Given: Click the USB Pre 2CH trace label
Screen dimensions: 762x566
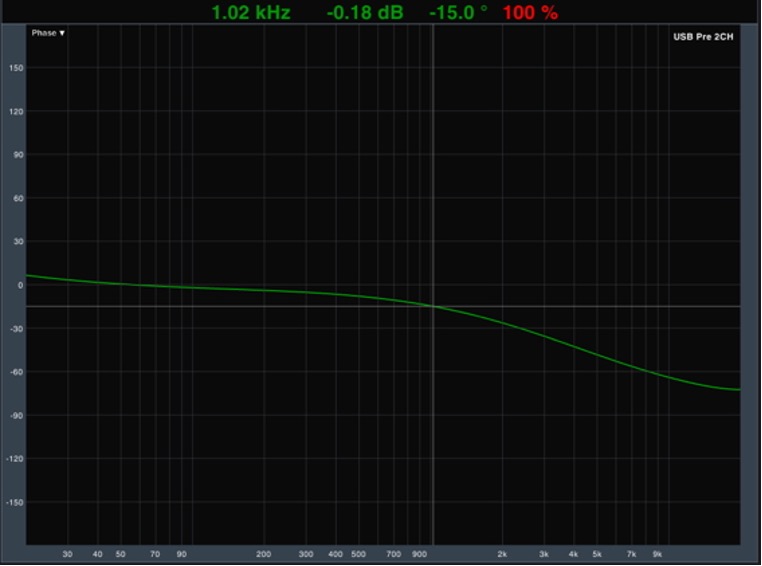Looking at the screenshot, I should point(703,37).
